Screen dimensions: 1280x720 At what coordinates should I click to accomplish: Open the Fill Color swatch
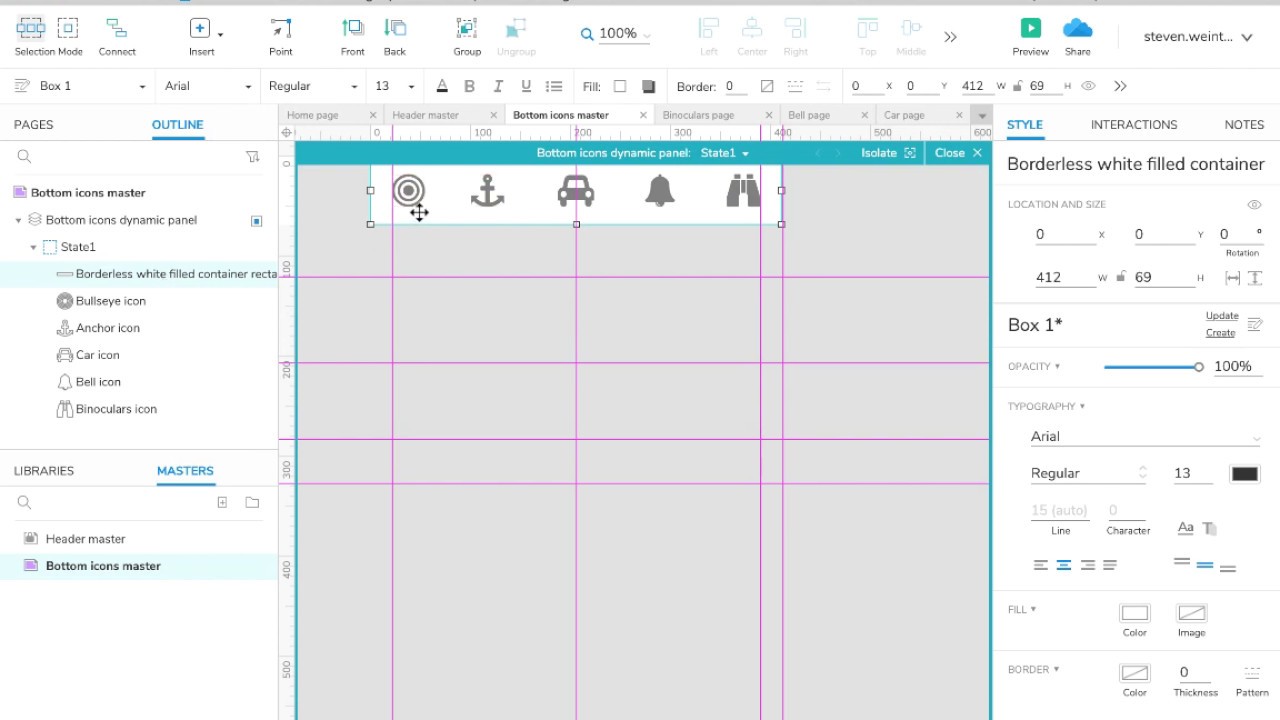(x=1135, y=613)
